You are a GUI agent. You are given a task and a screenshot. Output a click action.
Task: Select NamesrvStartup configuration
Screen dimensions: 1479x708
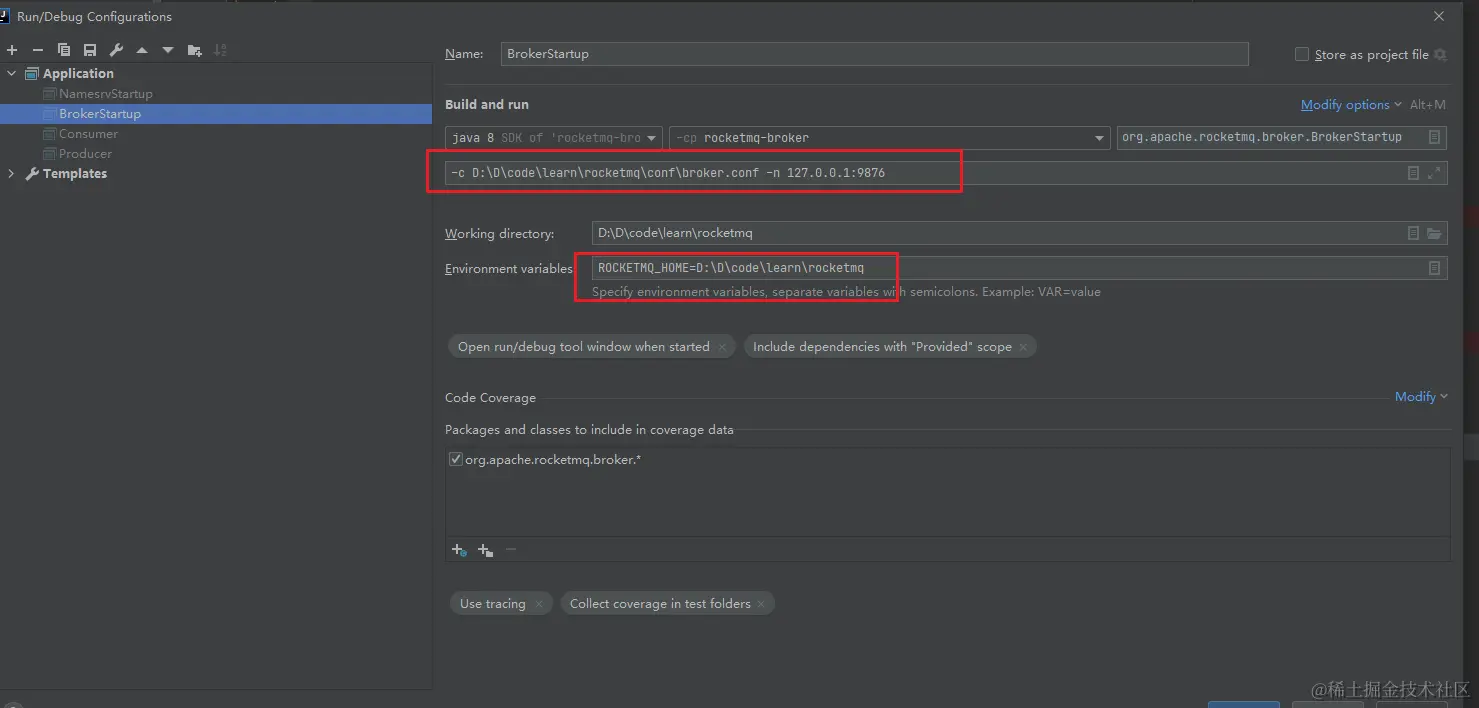(106, 94)
